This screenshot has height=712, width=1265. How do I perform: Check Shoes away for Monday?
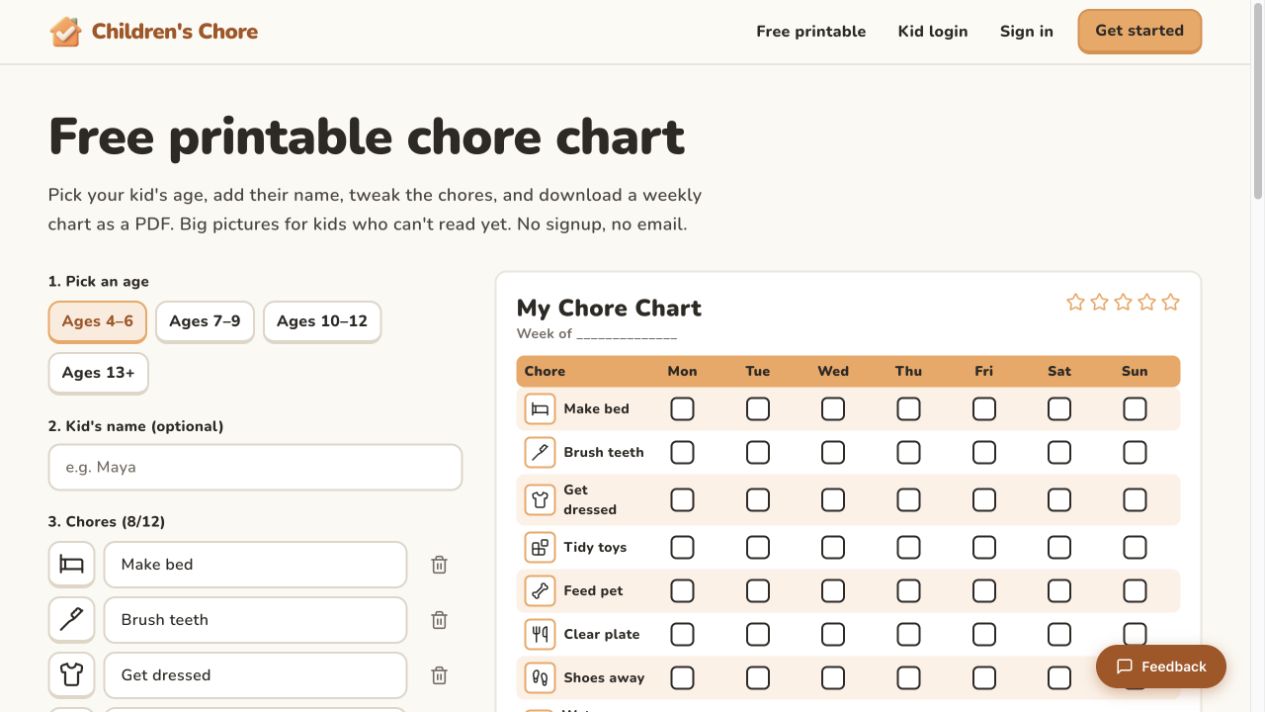[x=682, y=678]
